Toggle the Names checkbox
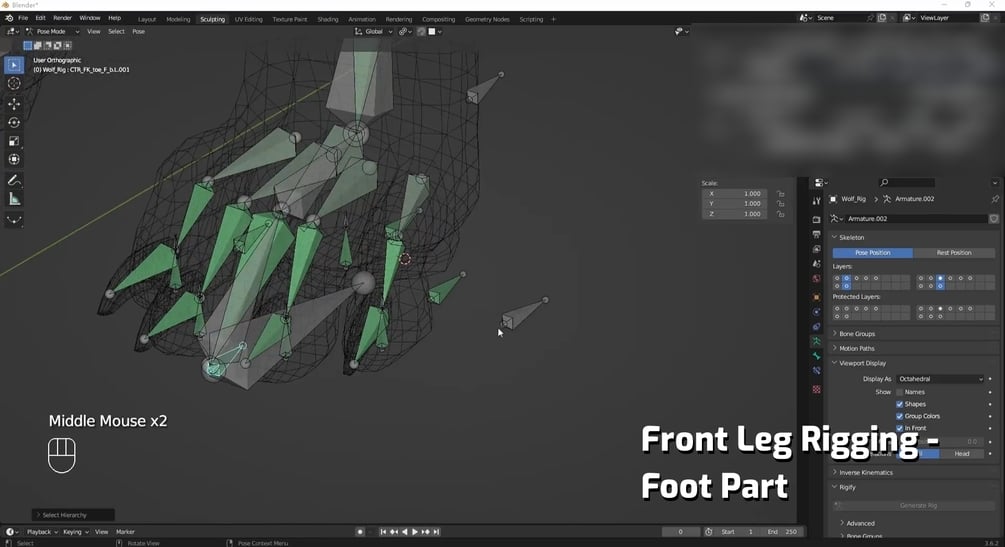This screenshot has height=547, width=1005. click(x=899, y=392)
